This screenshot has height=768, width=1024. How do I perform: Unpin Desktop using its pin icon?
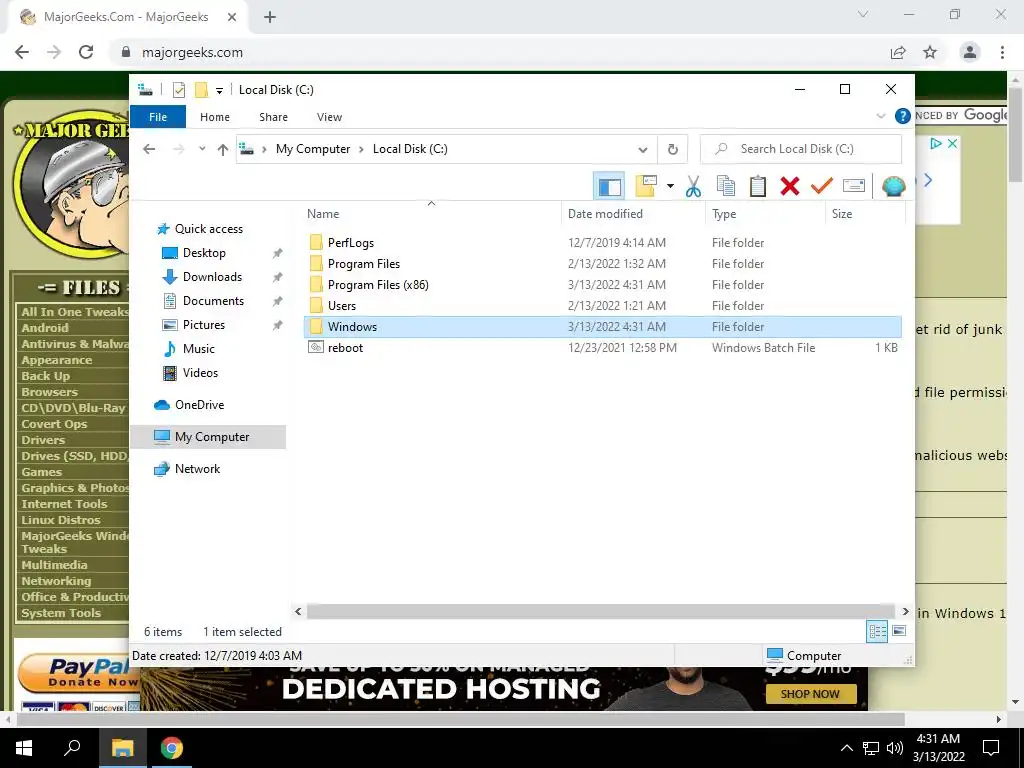point(278,253)
